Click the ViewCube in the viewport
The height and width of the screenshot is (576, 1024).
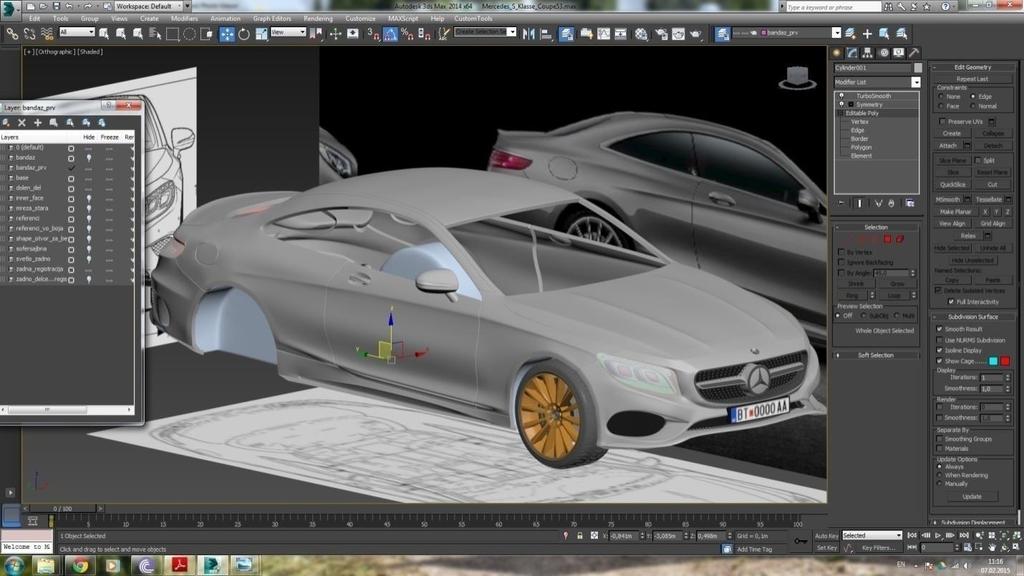point(797,78)
